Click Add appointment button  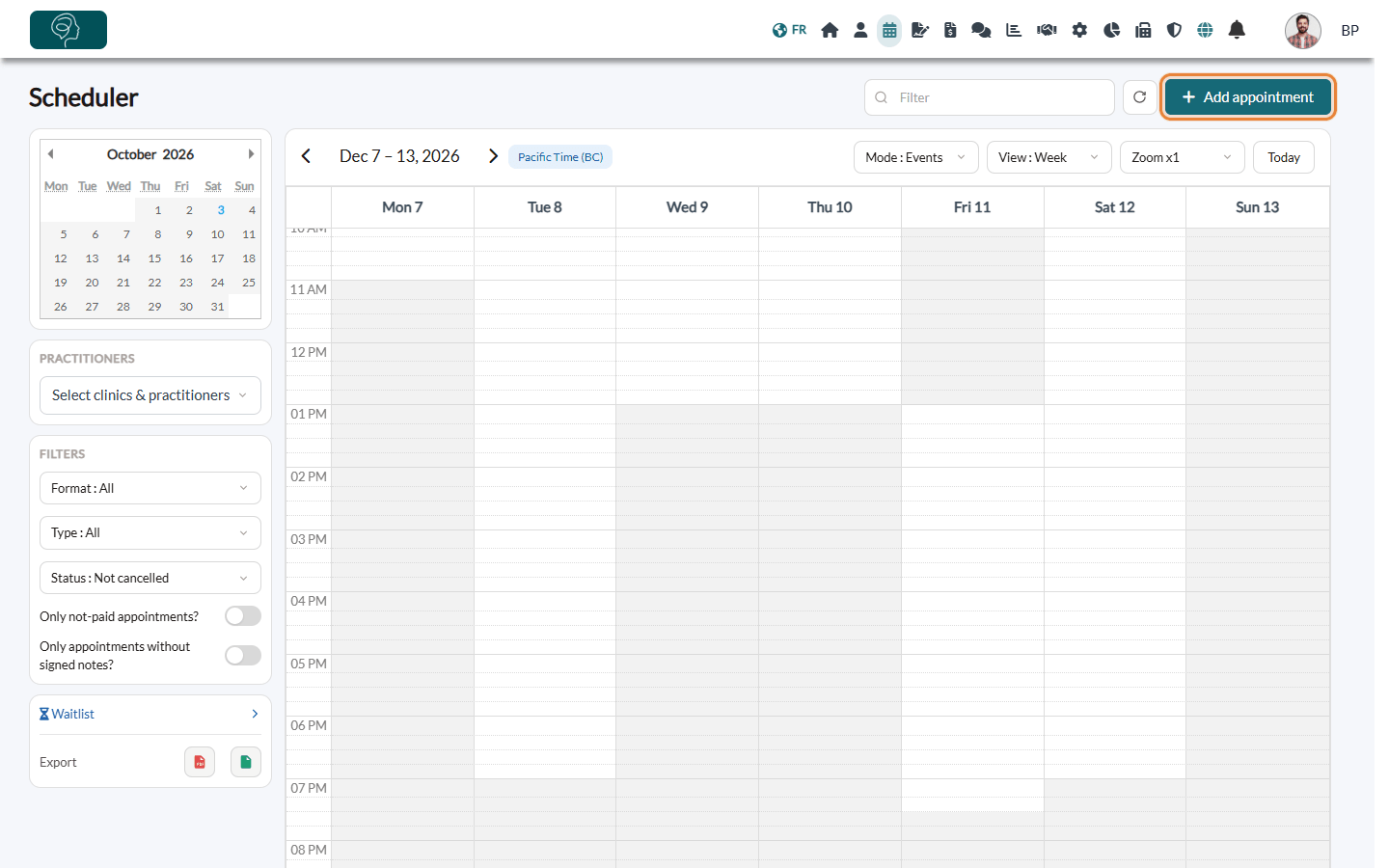1248,97
